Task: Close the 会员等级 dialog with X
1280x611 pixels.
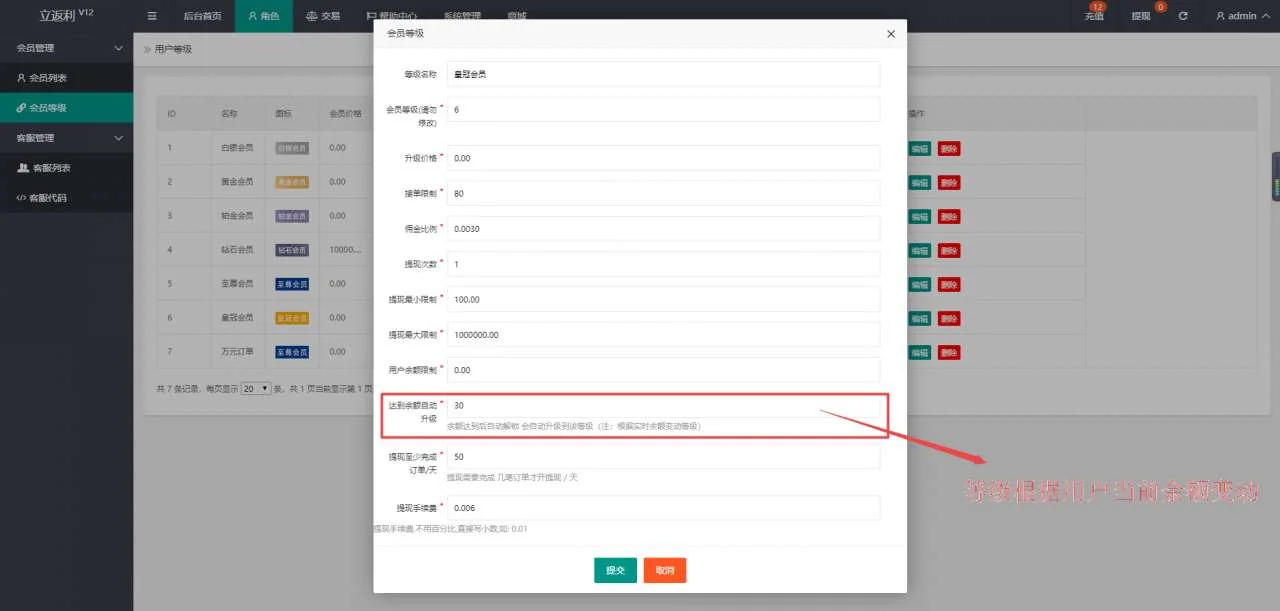Action: coord(891,34)
